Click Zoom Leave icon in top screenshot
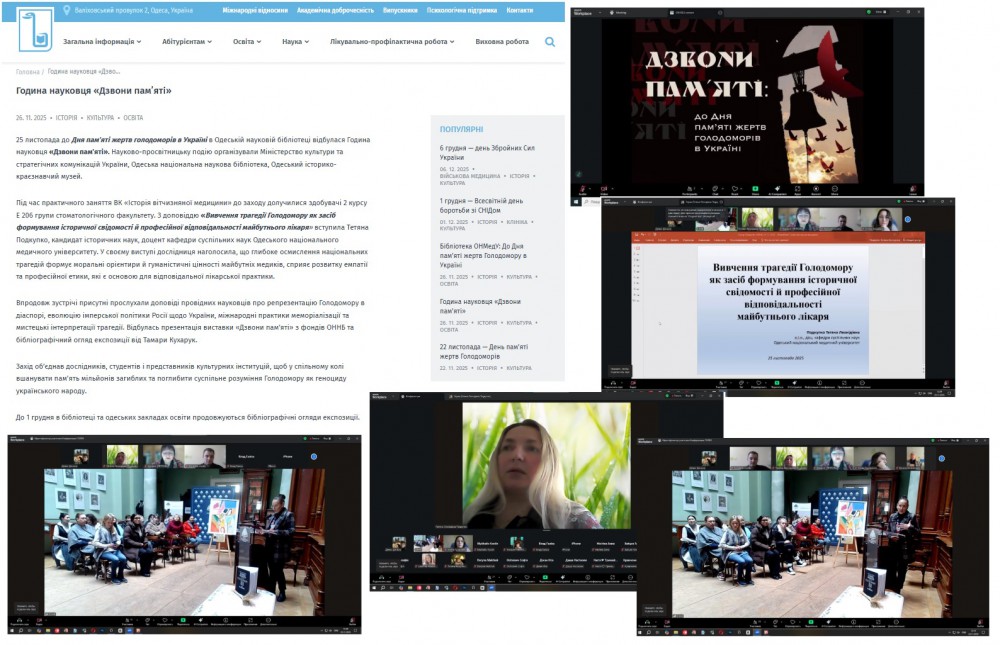The height and width of the screenshot is (645, 1000). coord(913,189)
